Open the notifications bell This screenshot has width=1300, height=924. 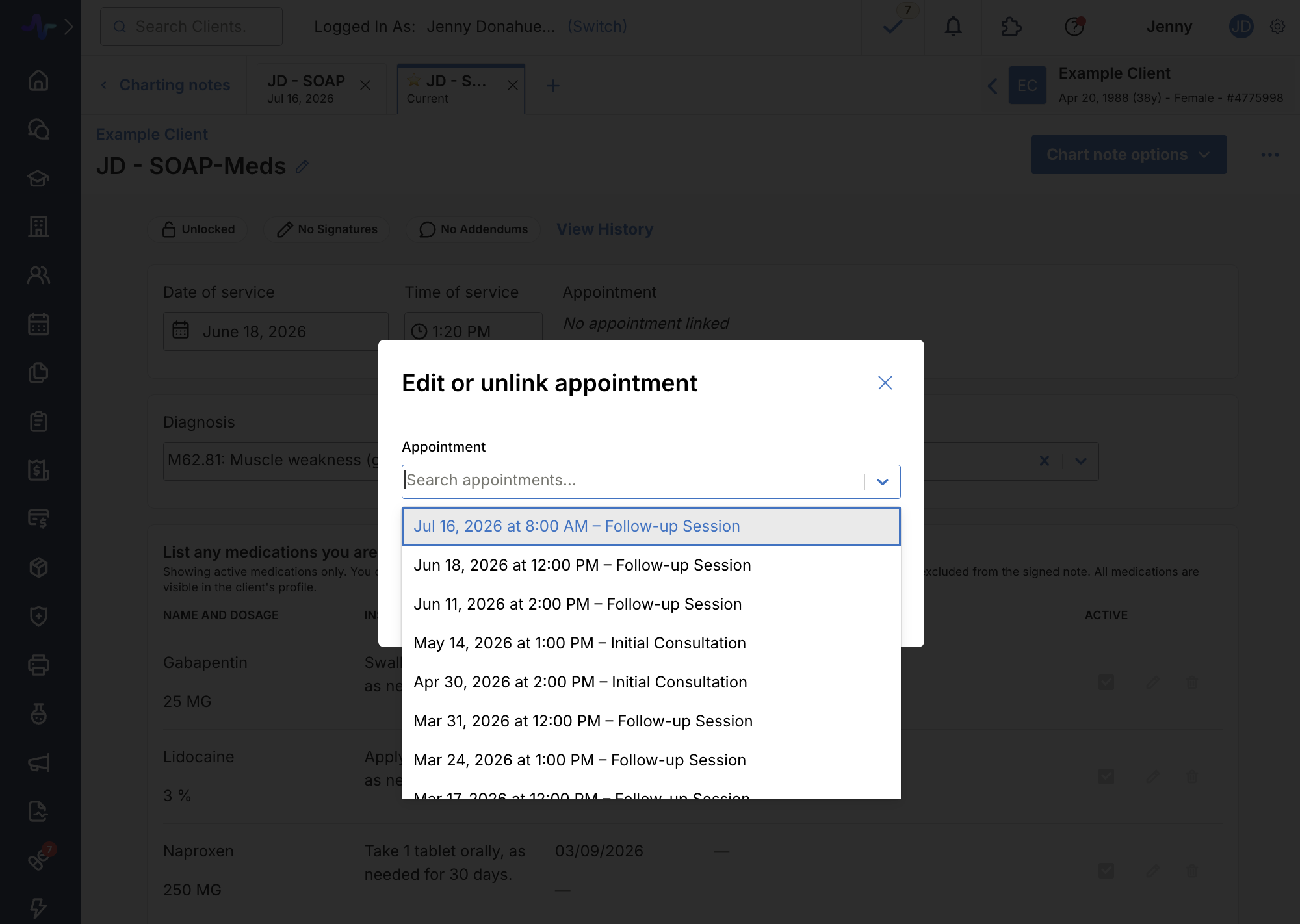(x=954, y=27)
